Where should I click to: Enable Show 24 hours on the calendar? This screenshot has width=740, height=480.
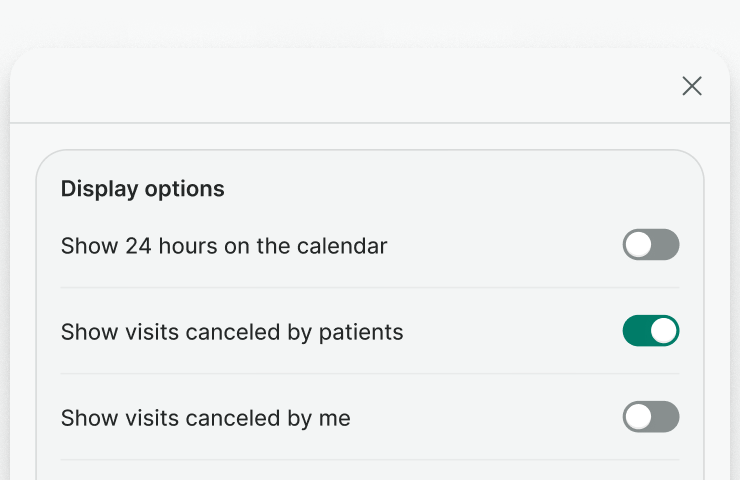click(x=651, y=245)
